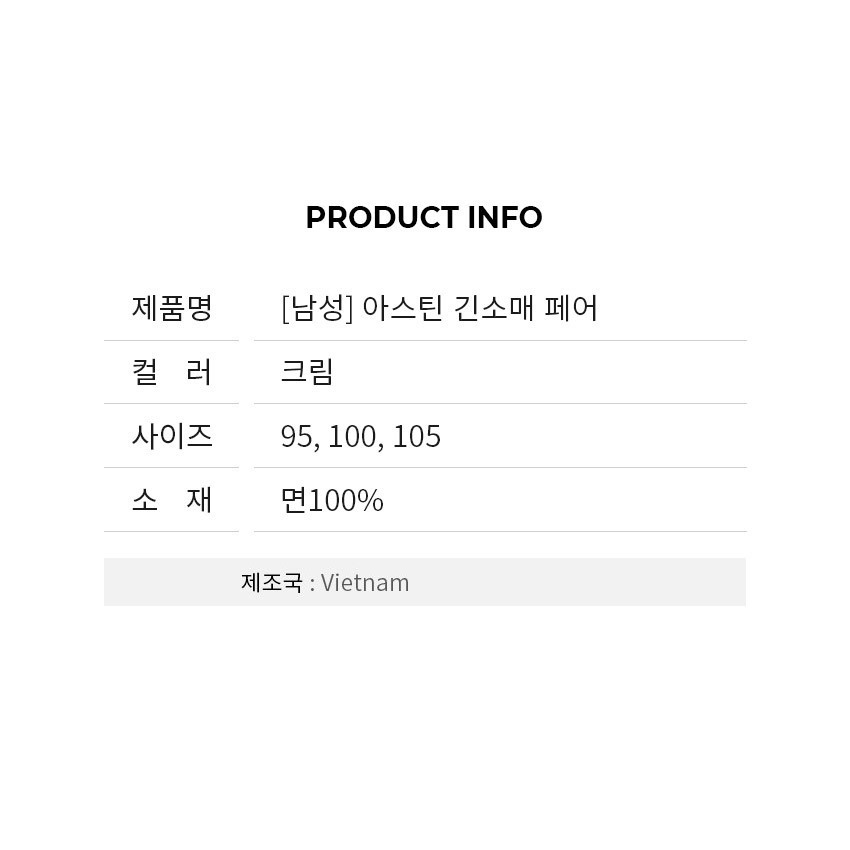Pick size 105 in the size row
The image size is (850, 850).
(x=416, y=437)
